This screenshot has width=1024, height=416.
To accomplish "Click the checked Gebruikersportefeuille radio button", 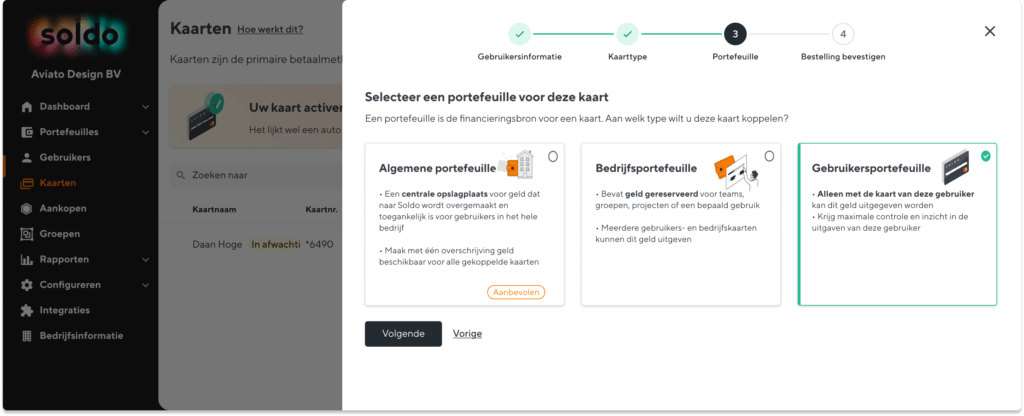I will click(x=985, y=157).
